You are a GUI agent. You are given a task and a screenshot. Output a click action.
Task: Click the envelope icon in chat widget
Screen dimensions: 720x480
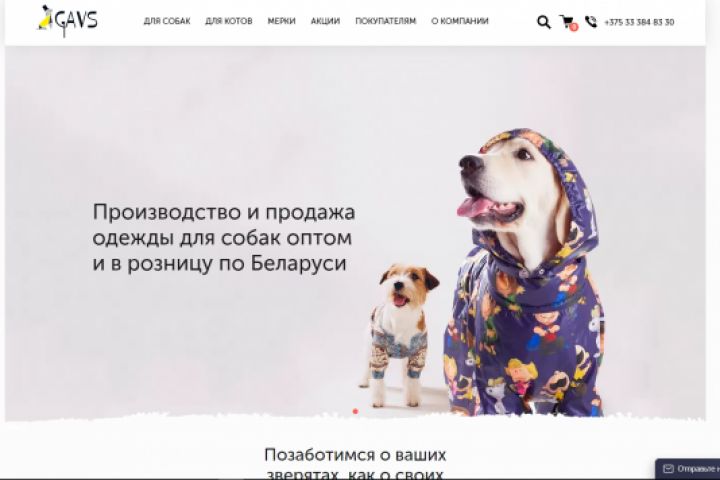669,469
